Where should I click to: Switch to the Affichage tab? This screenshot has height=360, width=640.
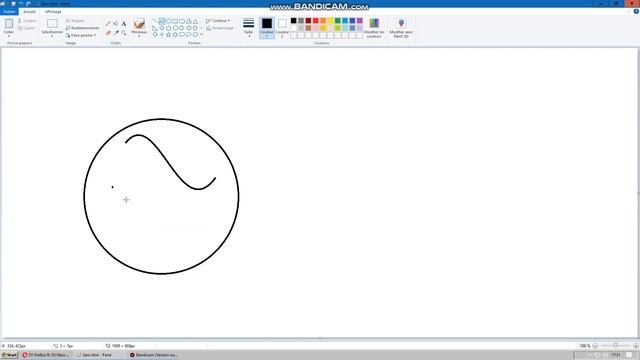coord(53,12)
